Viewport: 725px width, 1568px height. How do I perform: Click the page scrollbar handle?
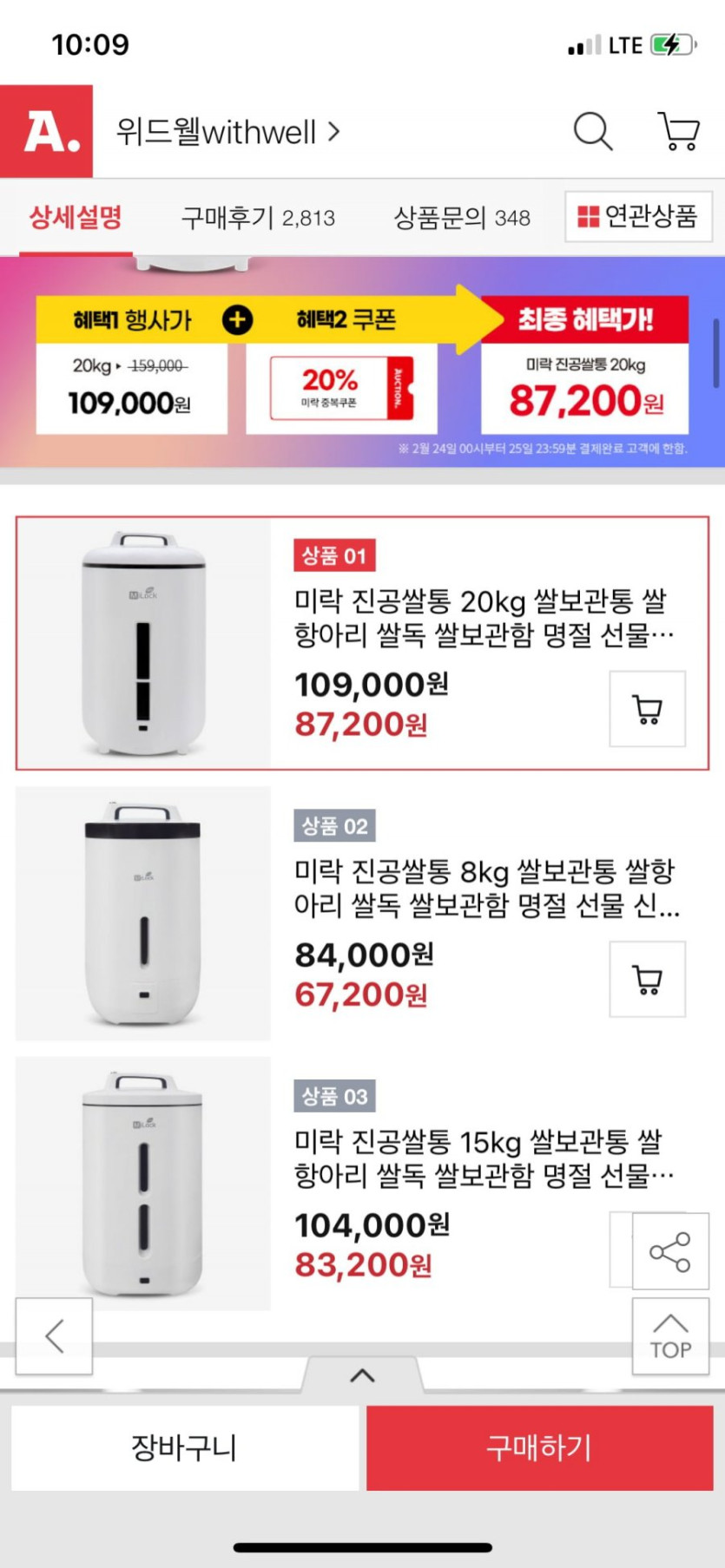(716, 353)
